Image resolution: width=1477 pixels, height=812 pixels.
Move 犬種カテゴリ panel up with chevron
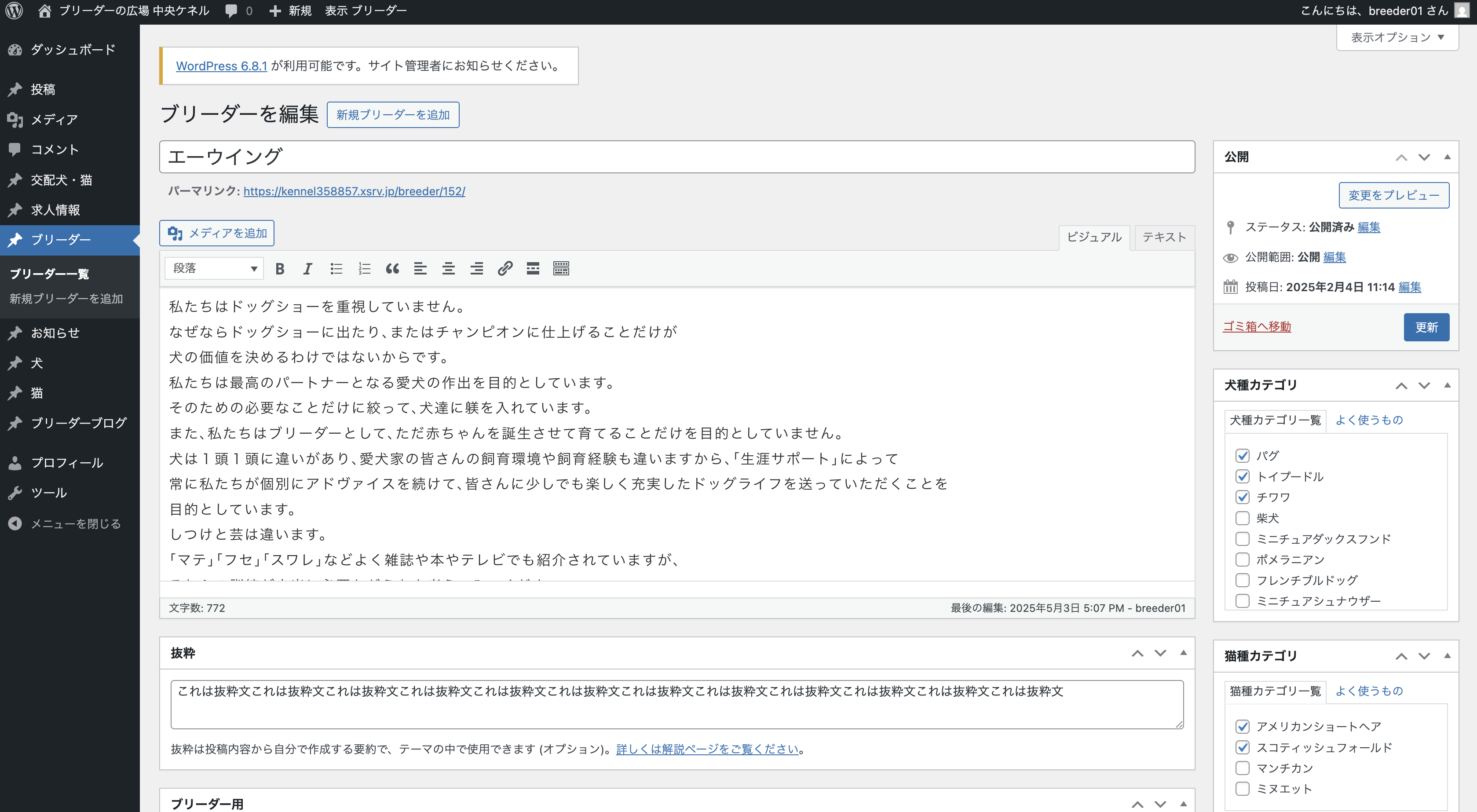click(1401, 385)
